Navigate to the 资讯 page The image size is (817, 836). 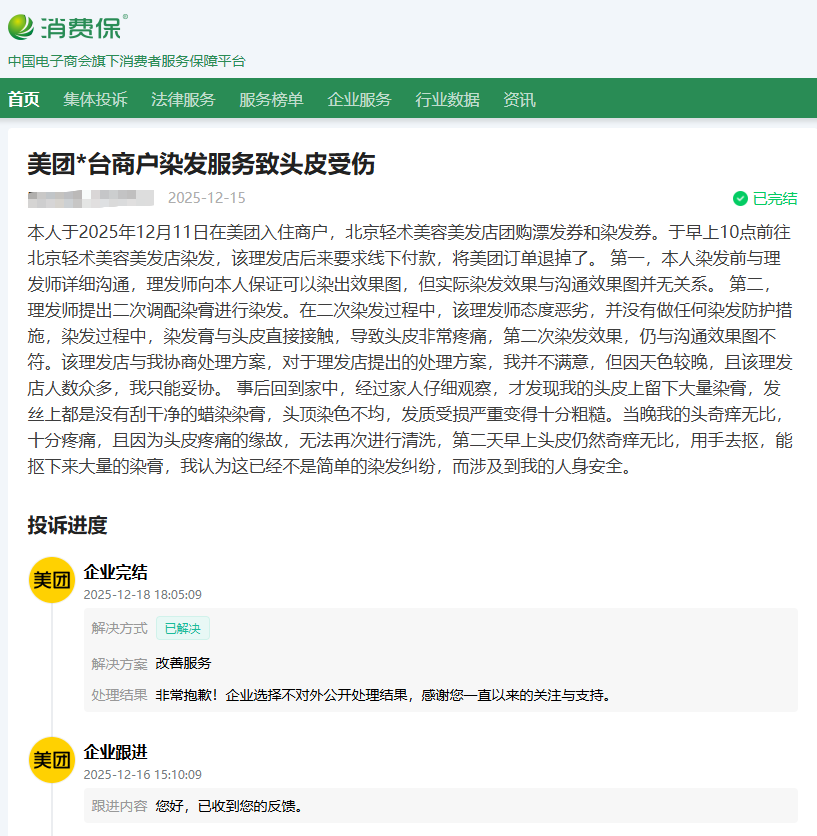[519, 99]
